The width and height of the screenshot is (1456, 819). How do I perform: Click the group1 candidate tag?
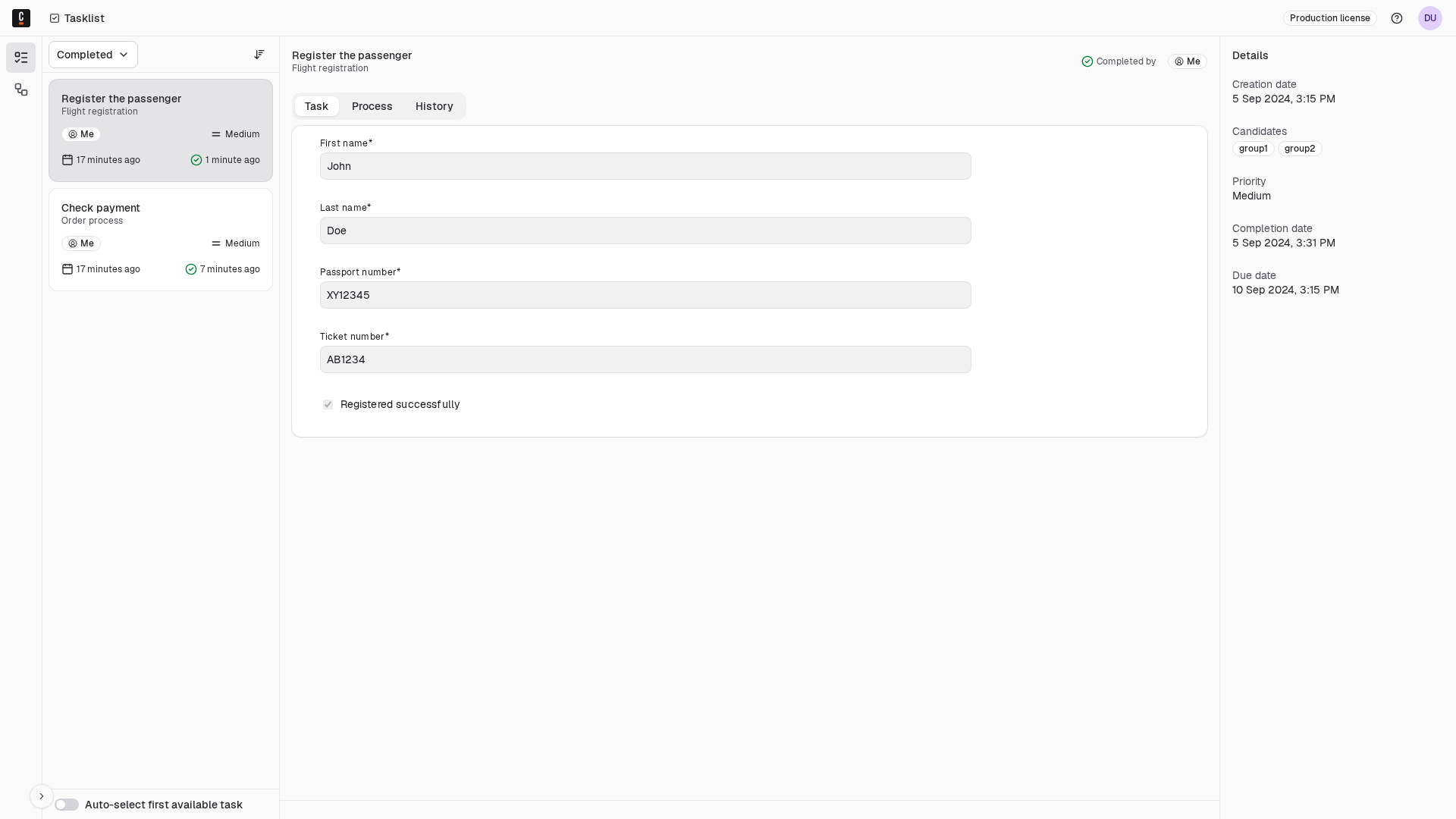click(1254, 149)
